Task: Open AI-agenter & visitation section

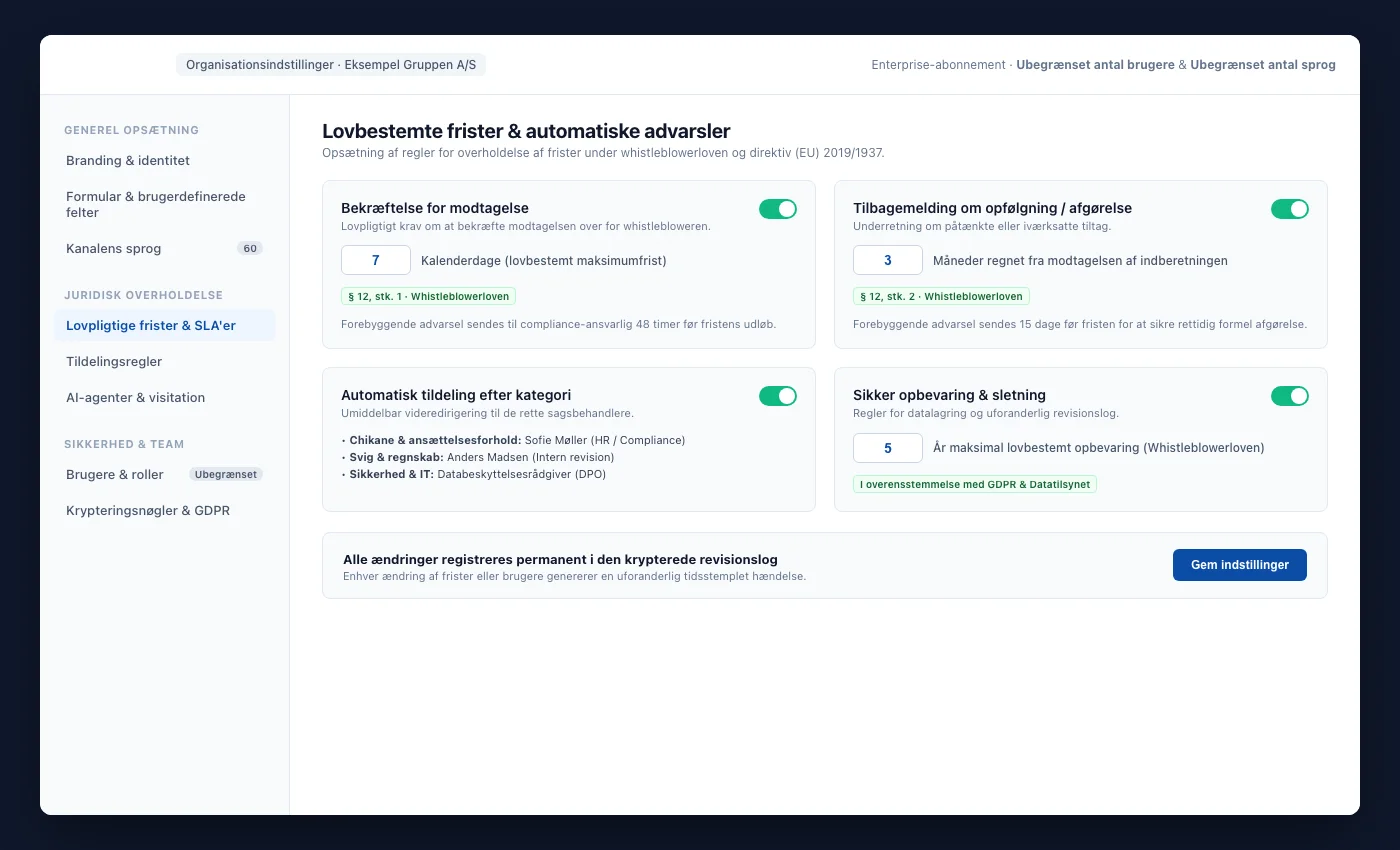Action: point(165,397)
